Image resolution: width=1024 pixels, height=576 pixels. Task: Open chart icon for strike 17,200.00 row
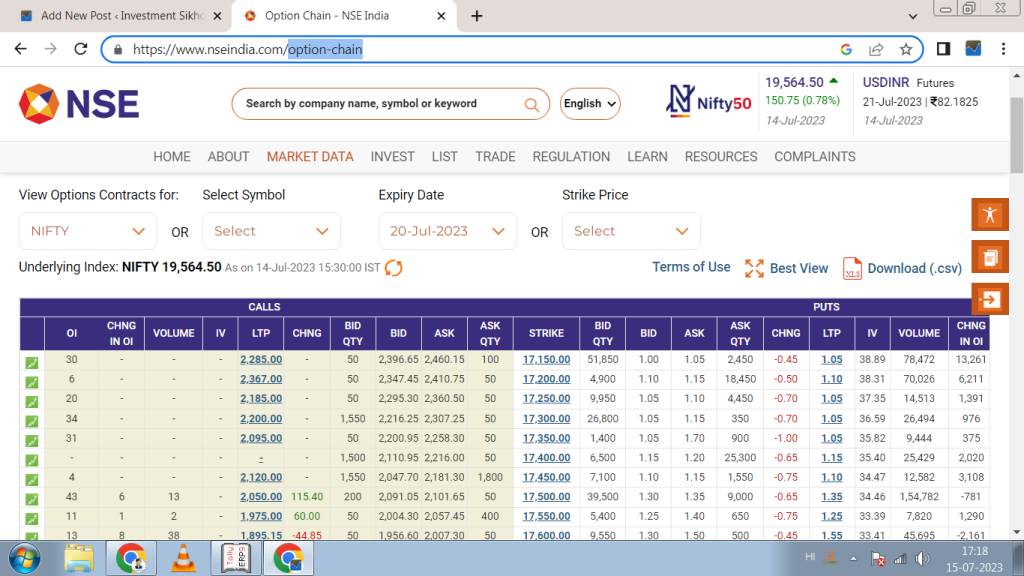[x=31, y=382]
